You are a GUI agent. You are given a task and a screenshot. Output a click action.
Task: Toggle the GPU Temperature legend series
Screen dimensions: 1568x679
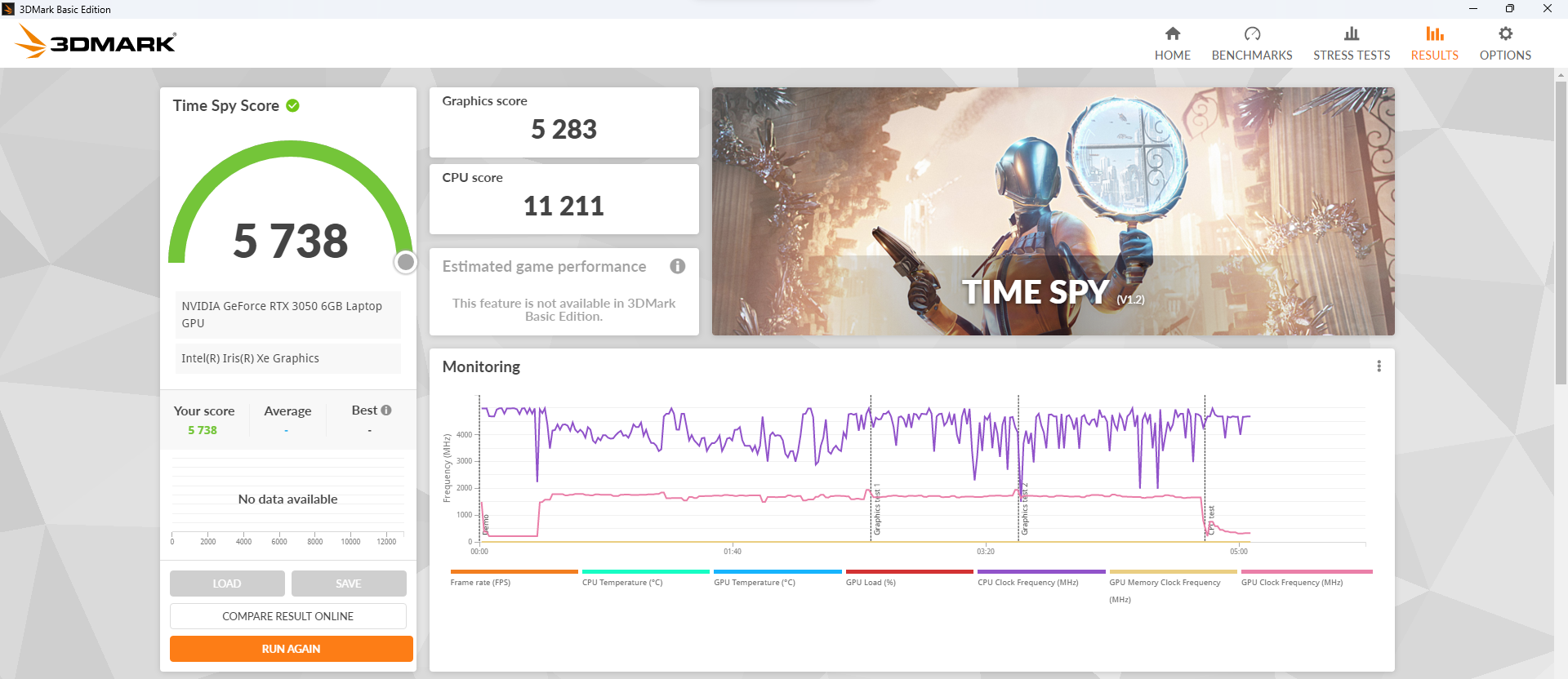coord(777,578)
